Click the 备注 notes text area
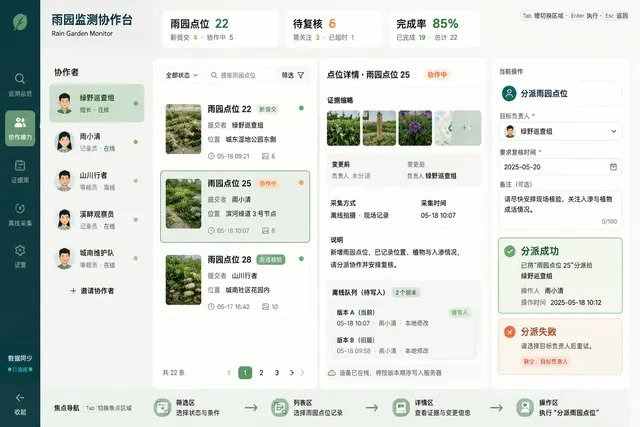Viewport: 640px width, 427px height. pyautogui.click(x=560, y=209)
